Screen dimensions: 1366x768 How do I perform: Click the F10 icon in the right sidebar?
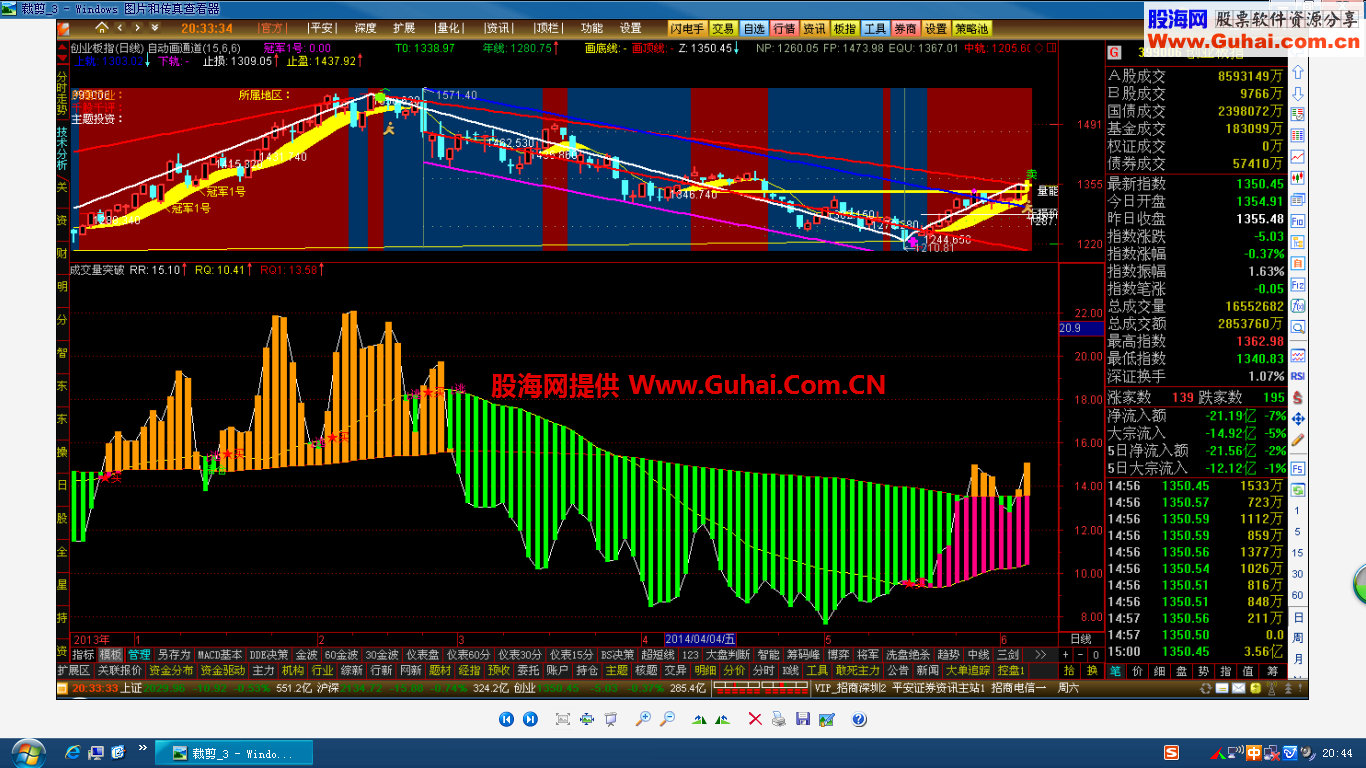[1297, 220]
